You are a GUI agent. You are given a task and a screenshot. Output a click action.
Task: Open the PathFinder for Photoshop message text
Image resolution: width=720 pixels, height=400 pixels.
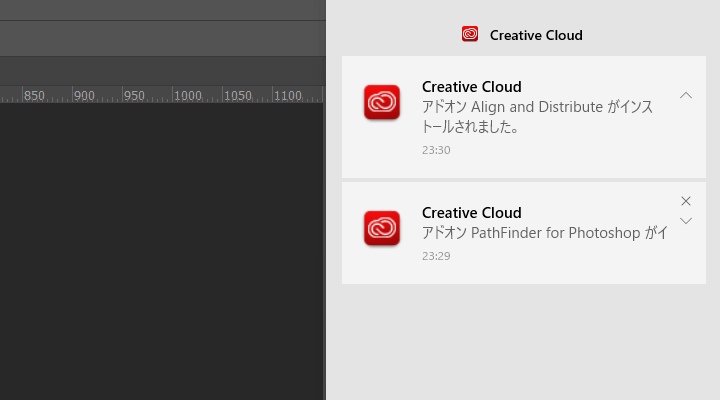[545, 233]
